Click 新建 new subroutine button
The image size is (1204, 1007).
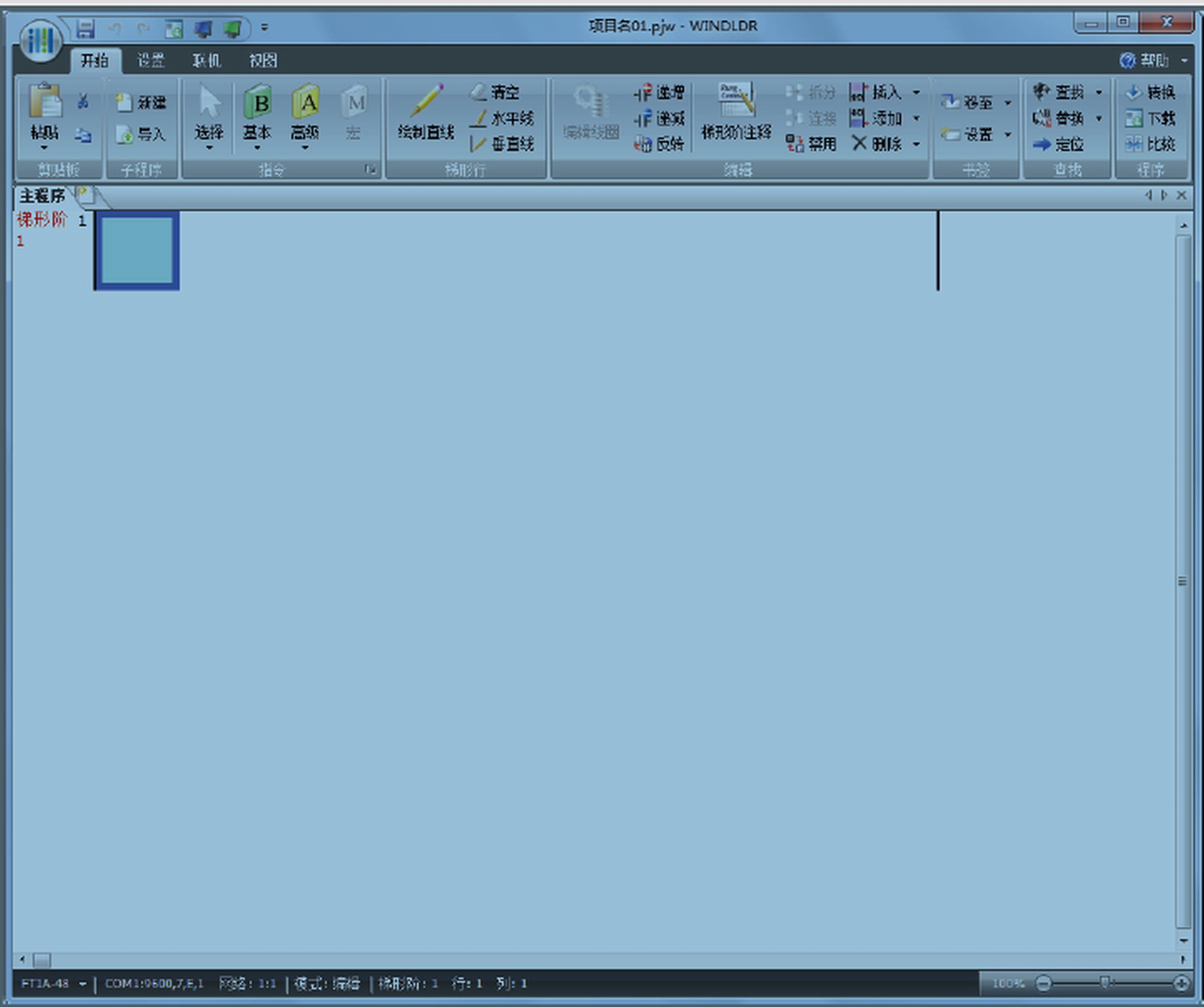point(141,103)
